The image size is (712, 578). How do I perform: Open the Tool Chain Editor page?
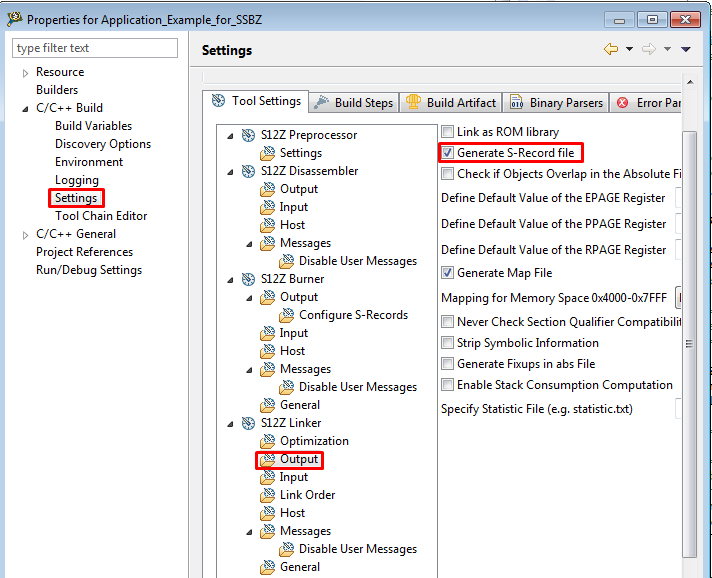point(101,216)
